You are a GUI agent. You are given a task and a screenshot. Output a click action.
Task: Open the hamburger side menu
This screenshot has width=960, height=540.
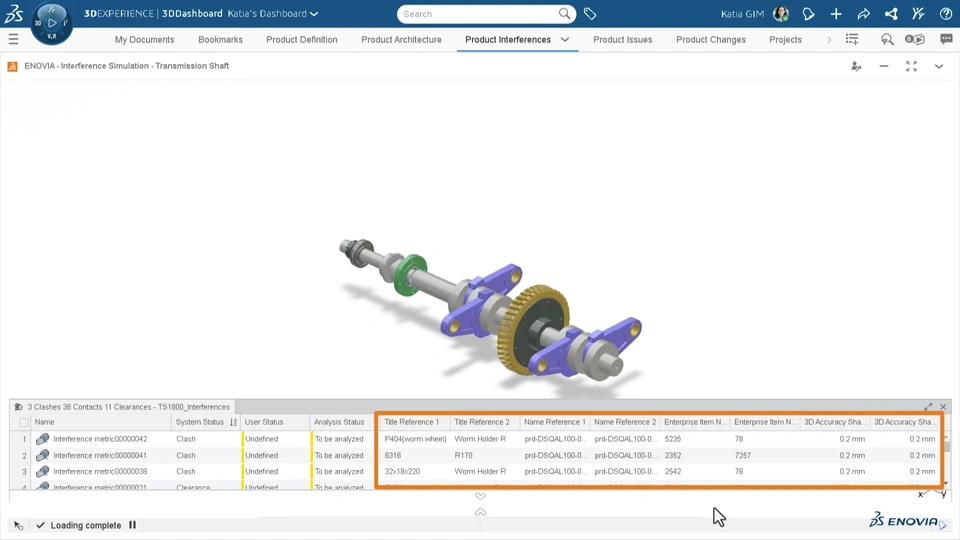[13, 39]
